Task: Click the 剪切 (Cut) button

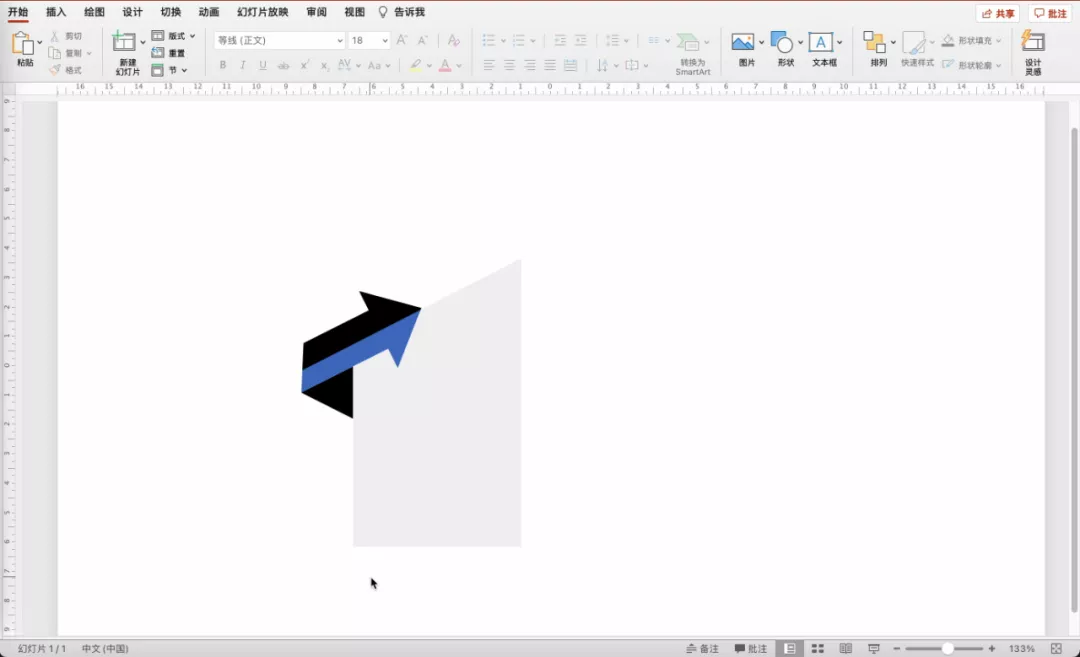Action: click(67, 36)
